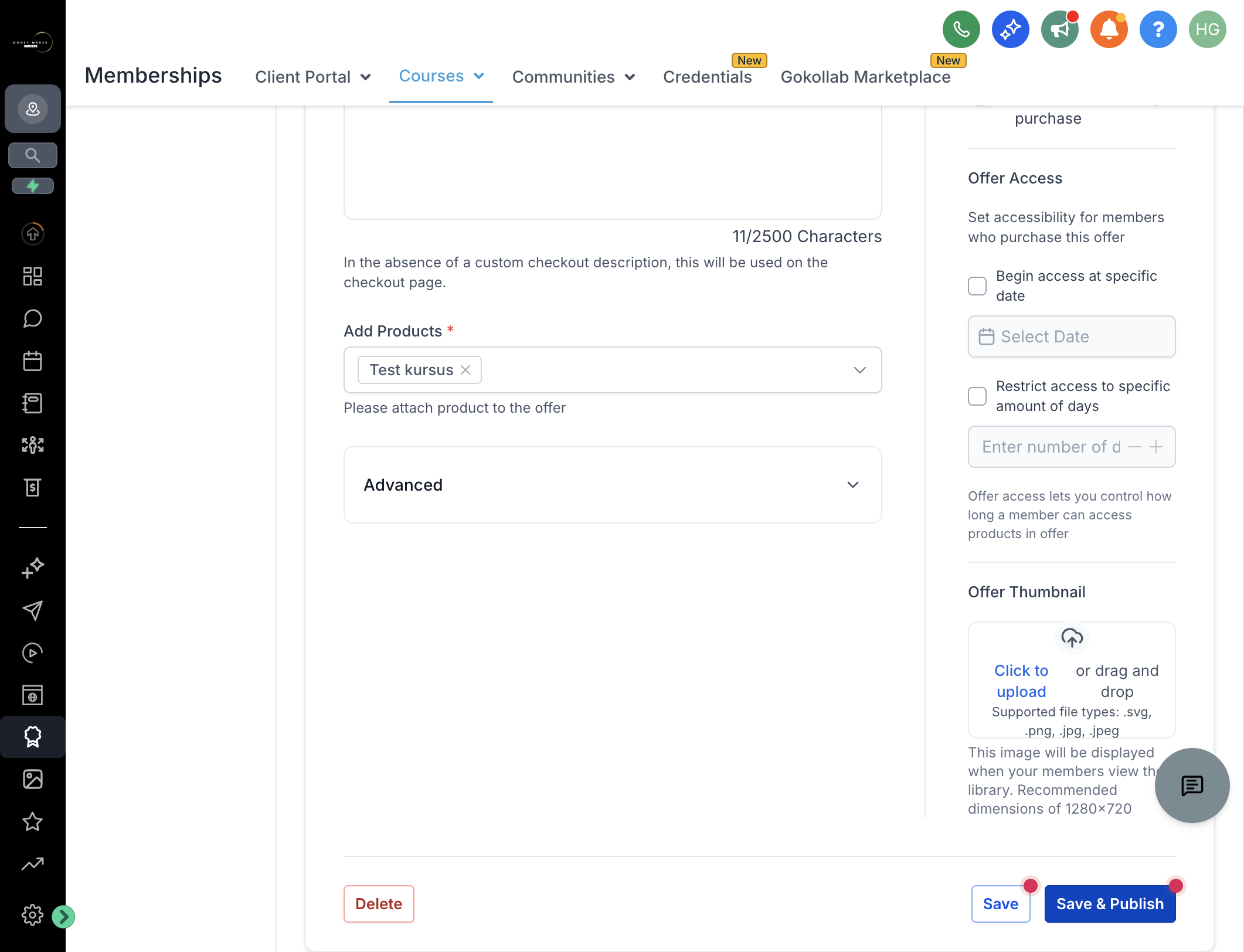This screenshot has height=952, width=1244.
Task: Decrease number of days with minus
Action: click(x=1134, y=447)
